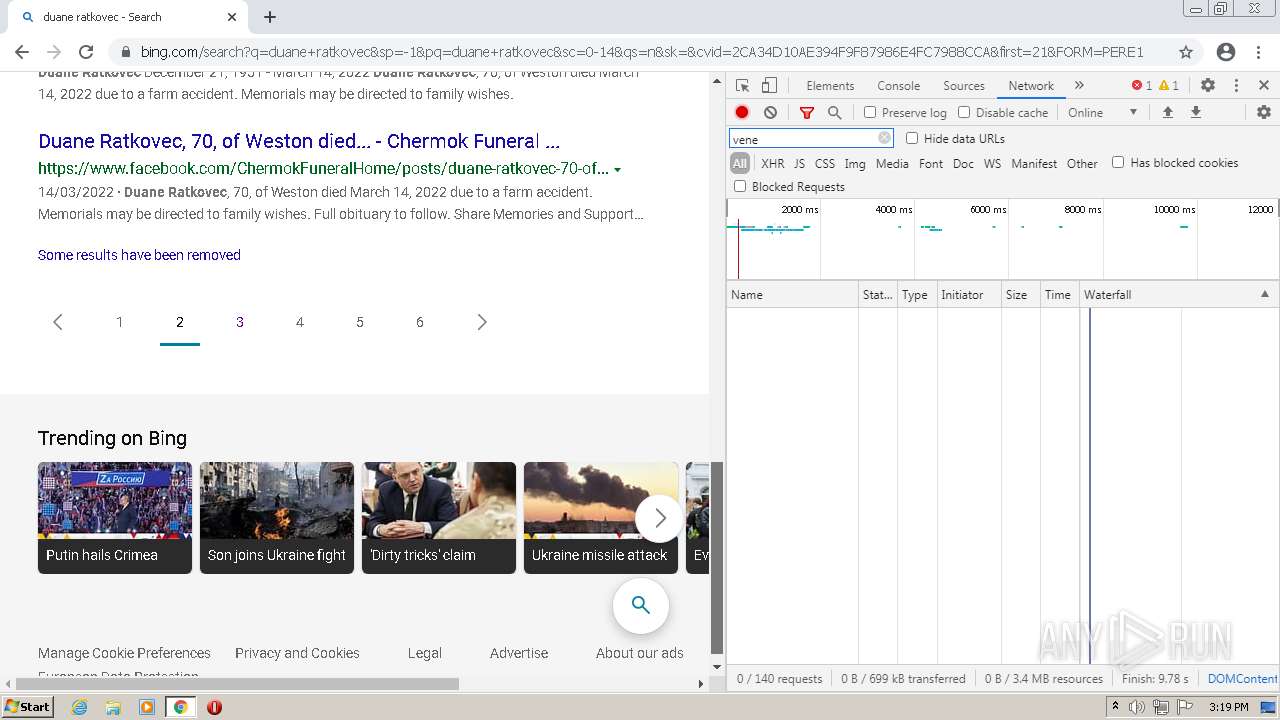Open the Chrome menu
This screenshot has height=720, width=1280.
(x=1259, y=52)
